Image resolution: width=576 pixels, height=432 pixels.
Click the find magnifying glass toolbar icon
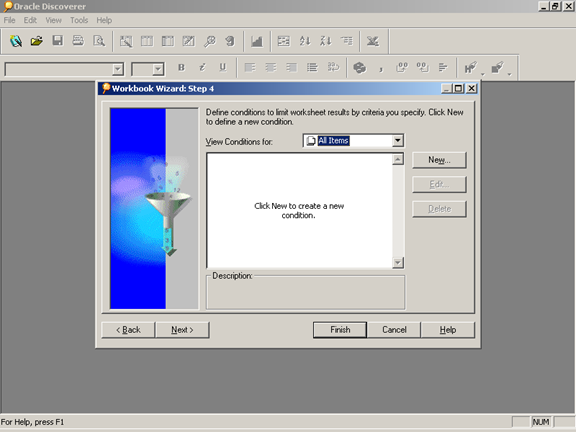tap(210, 41)
